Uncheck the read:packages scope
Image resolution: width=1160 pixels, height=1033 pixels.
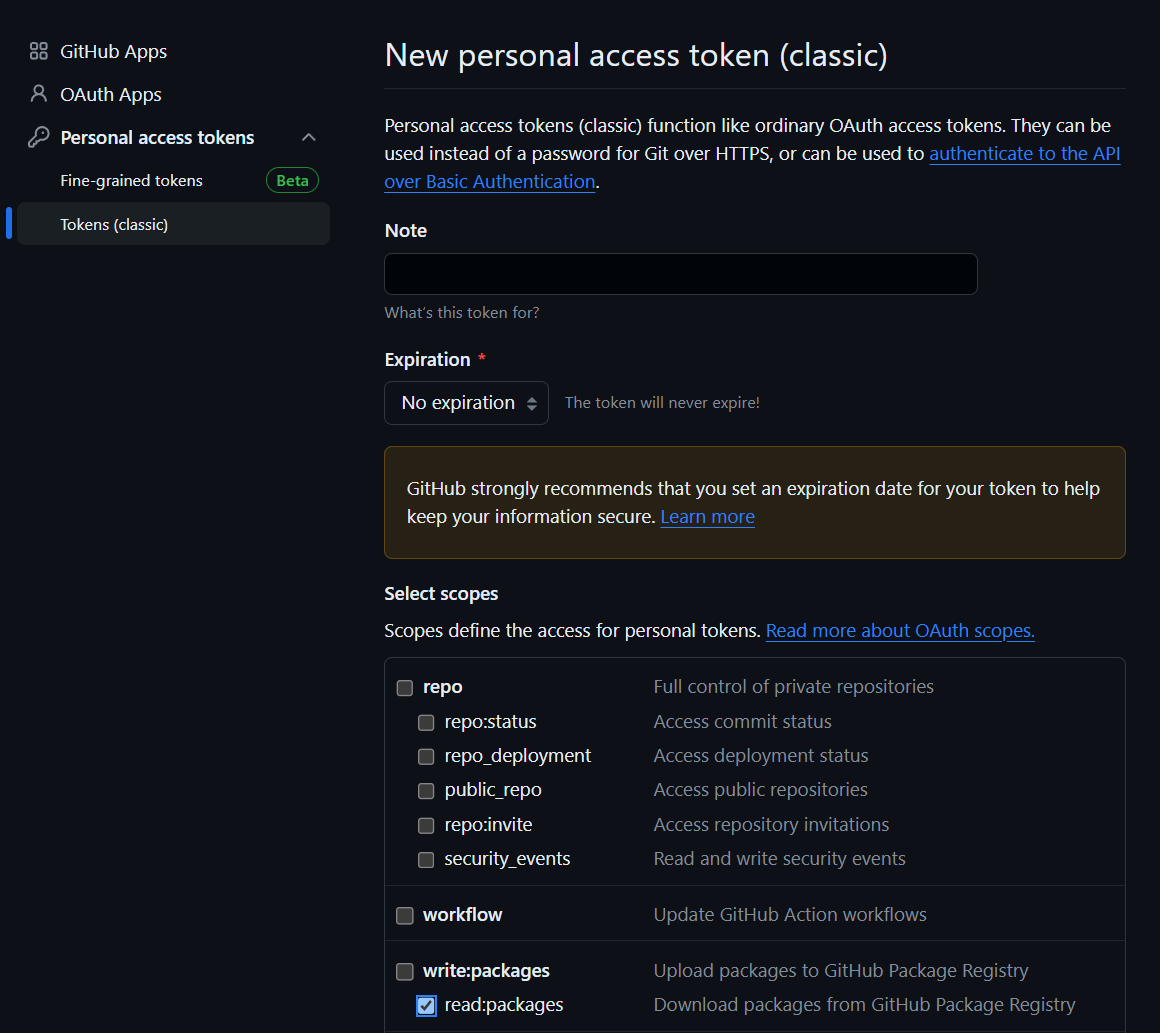[426, 1006]
